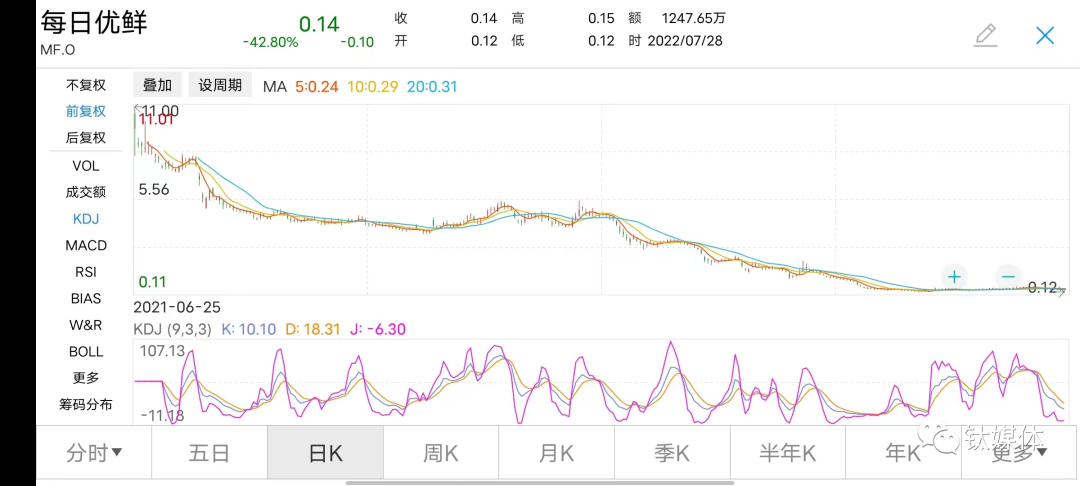Switch to the 日K tab

(x=325, y=452)
